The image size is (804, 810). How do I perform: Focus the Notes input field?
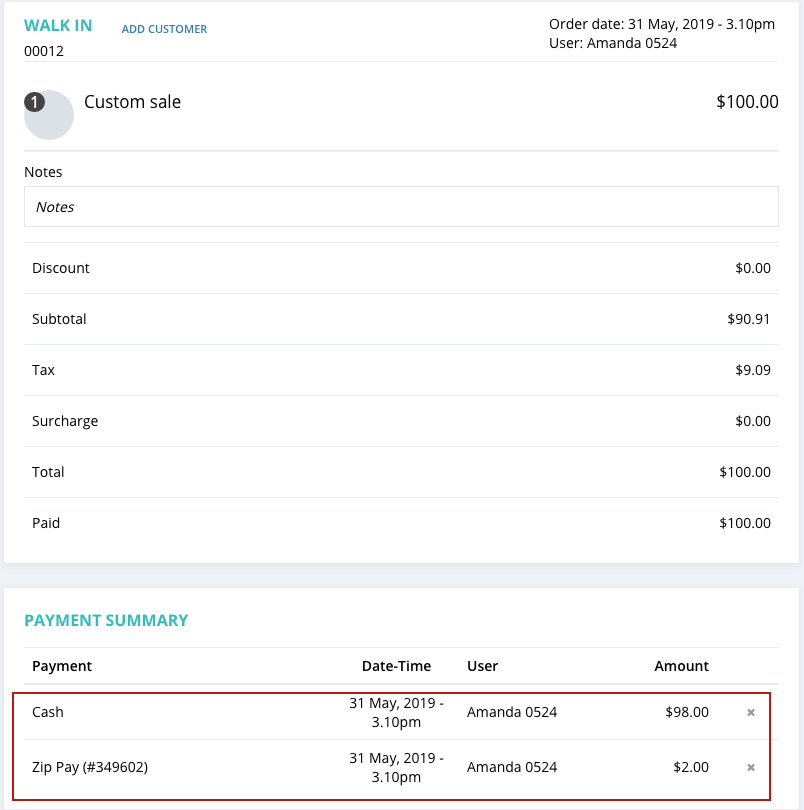[x=401, y=207]
